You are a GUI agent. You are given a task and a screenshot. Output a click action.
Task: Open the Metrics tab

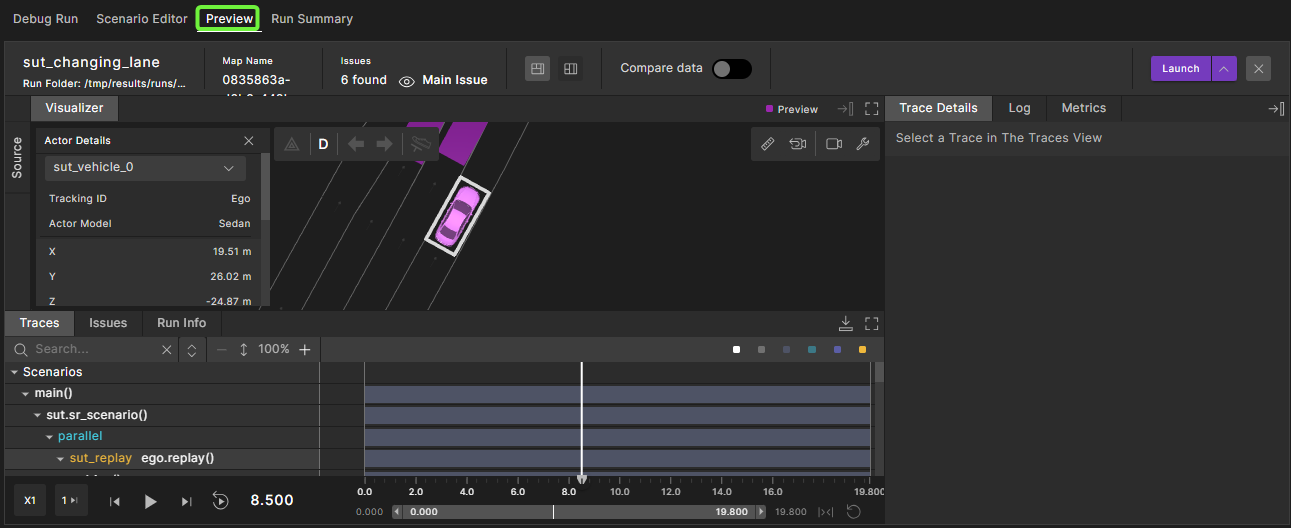click(1083, 108)
